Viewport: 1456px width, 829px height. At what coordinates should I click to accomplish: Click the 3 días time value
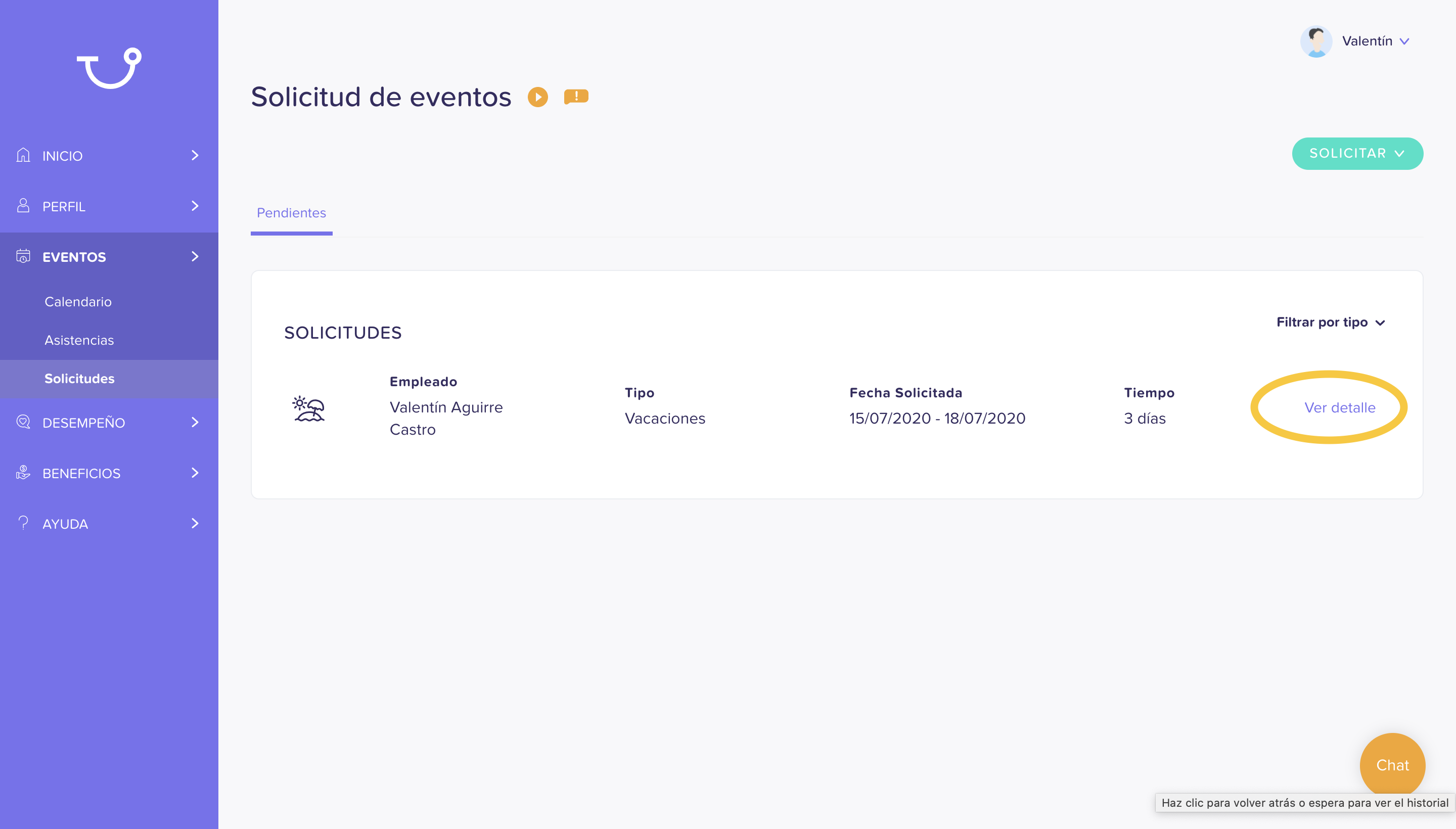click(1145, 419)
